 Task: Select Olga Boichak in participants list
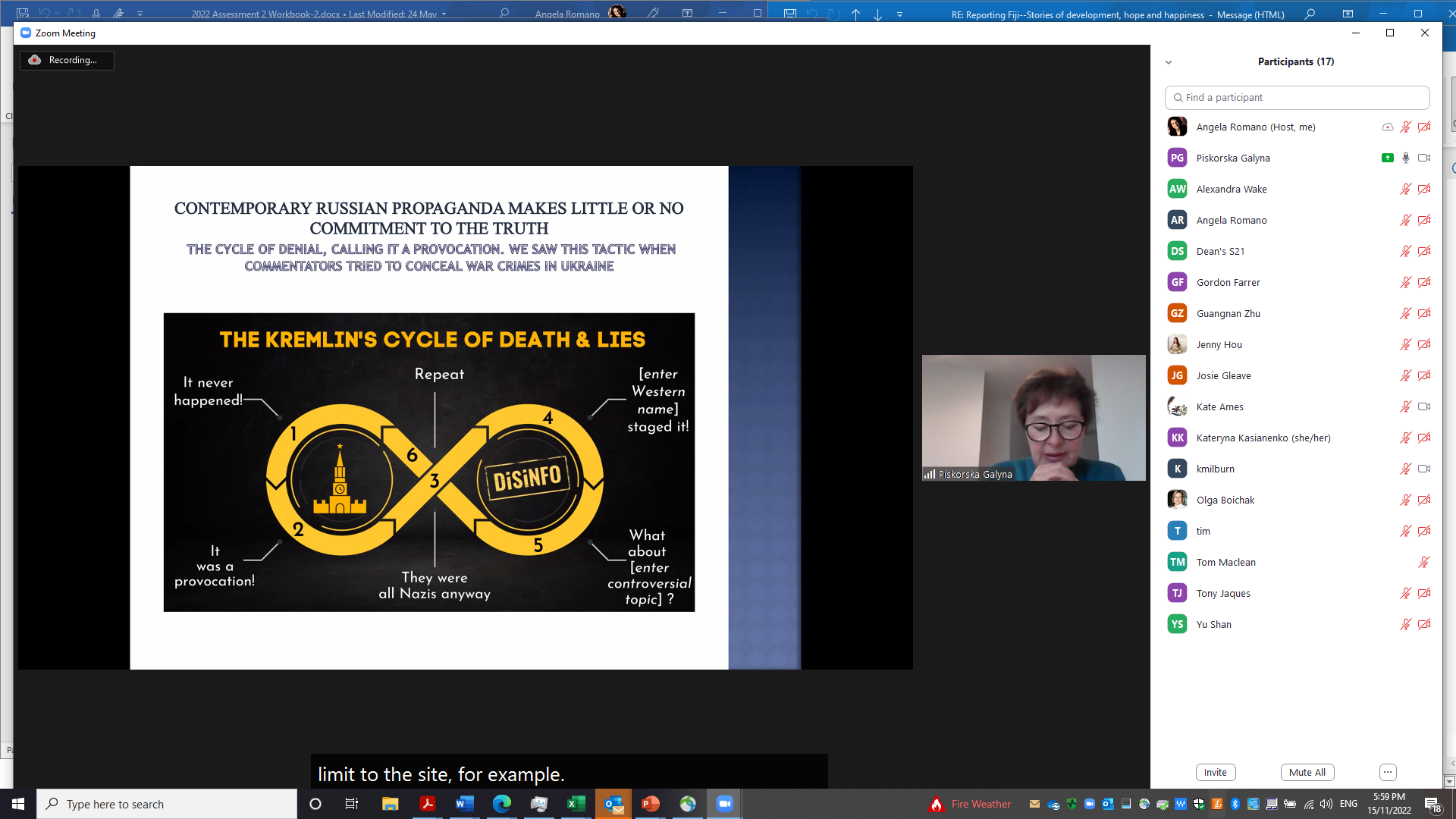[1225, 500]
